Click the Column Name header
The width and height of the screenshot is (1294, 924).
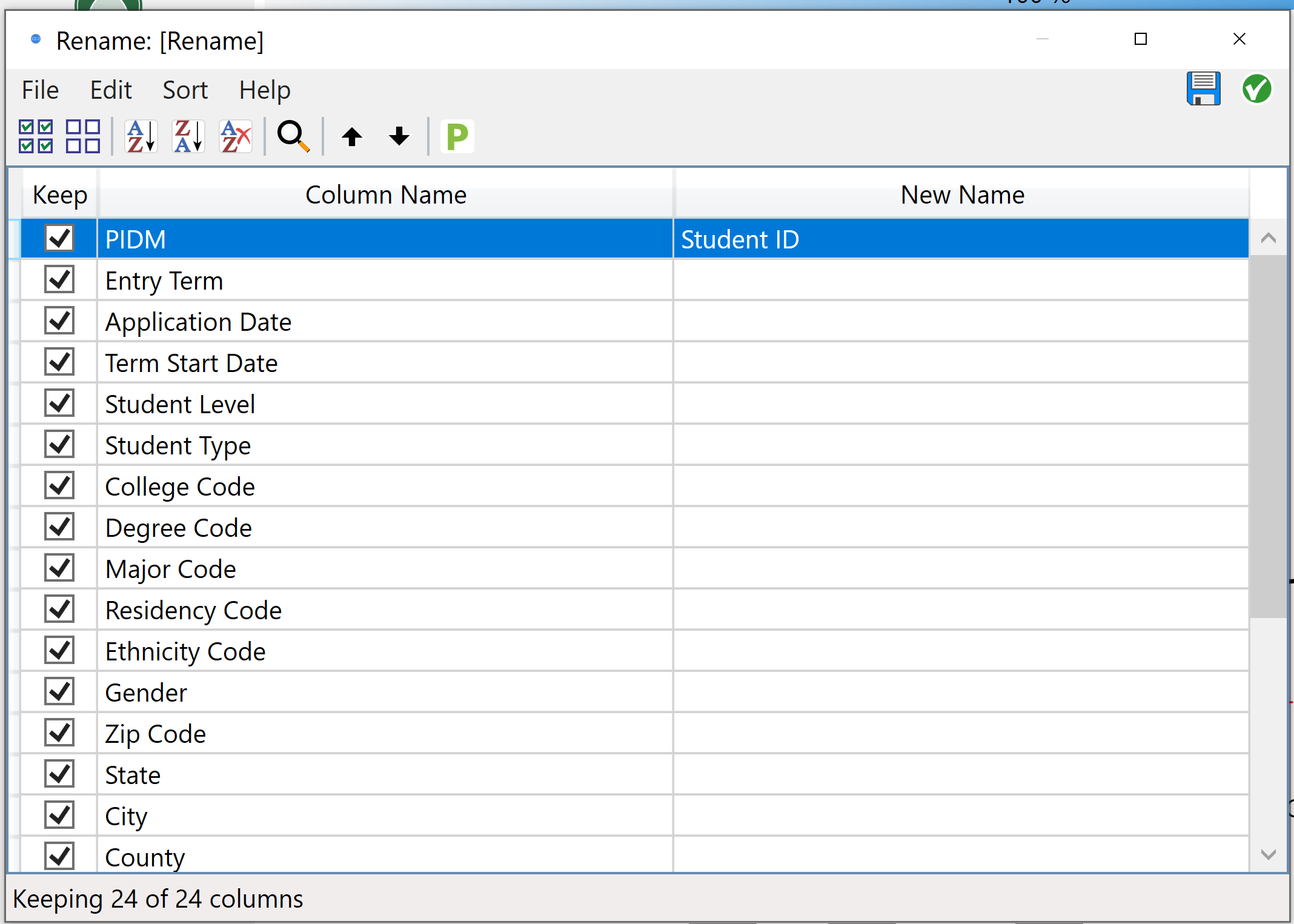385,195
